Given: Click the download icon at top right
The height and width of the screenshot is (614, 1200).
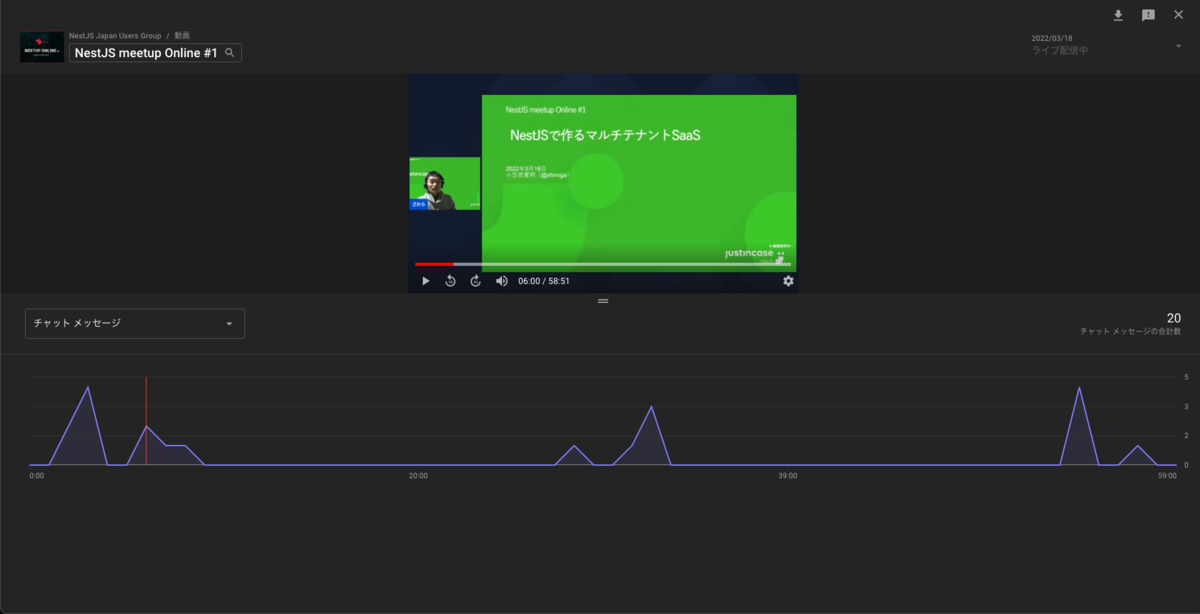Looking at the screenshot, I should [1118, 15].
